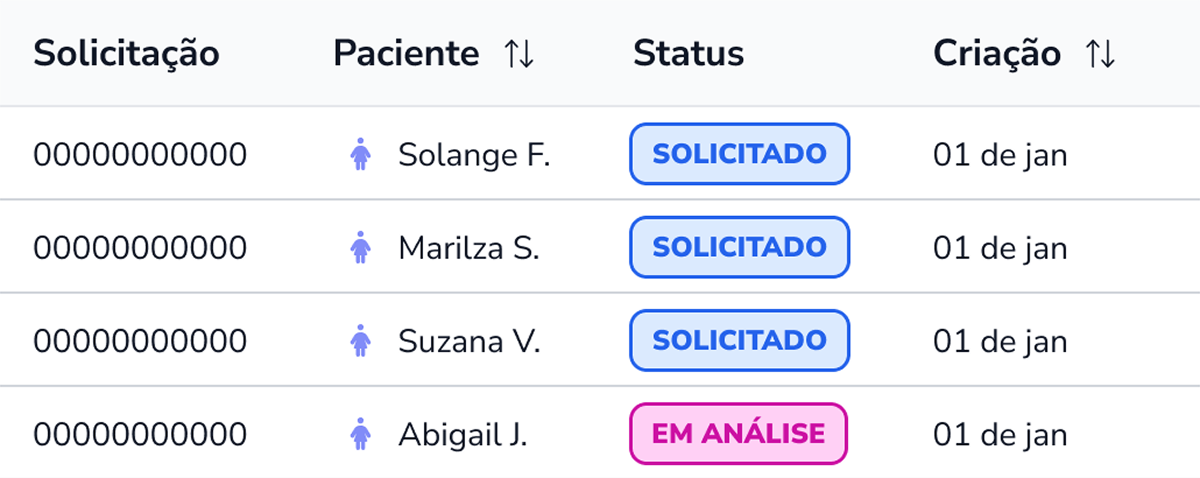Select the request number in Abigail's row
The image size is (1200, 478).
coord(140,435)
